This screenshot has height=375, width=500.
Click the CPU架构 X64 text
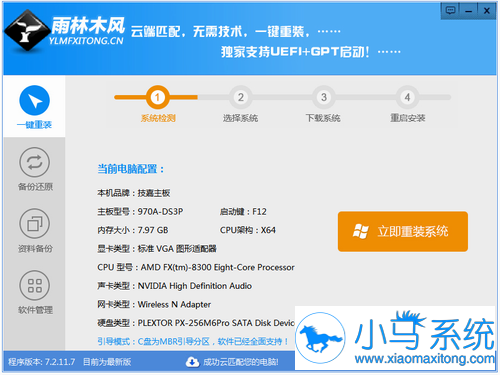coord(248,230)
